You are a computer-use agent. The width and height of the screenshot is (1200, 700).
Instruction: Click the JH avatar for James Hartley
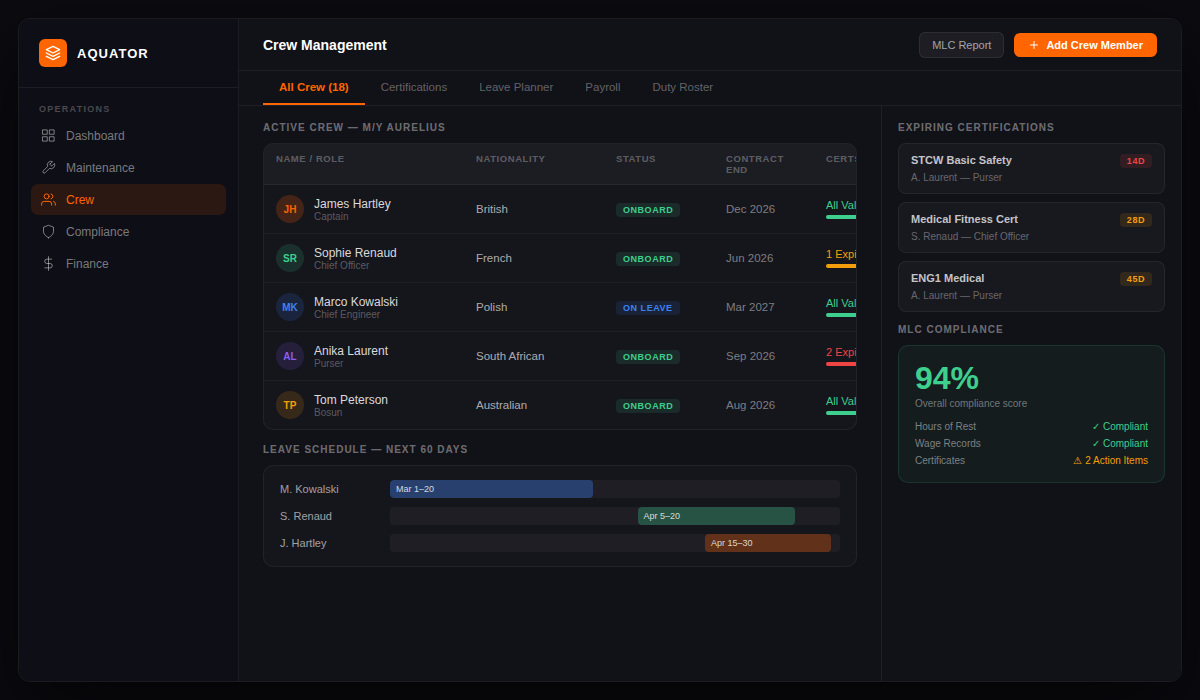290,209
